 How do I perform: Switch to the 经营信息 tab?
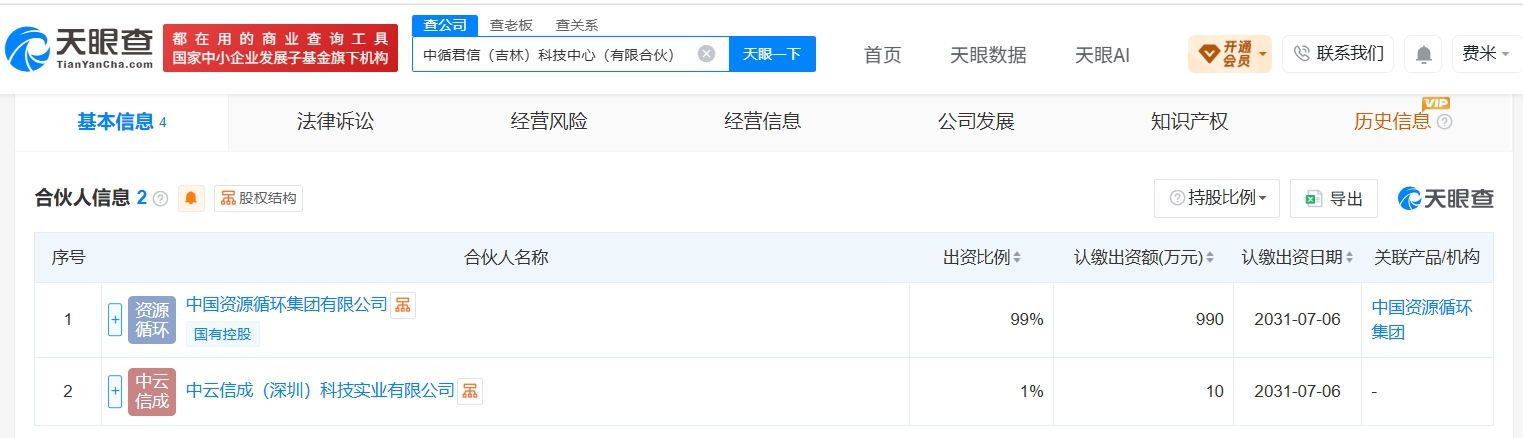(x=762, y=122)
